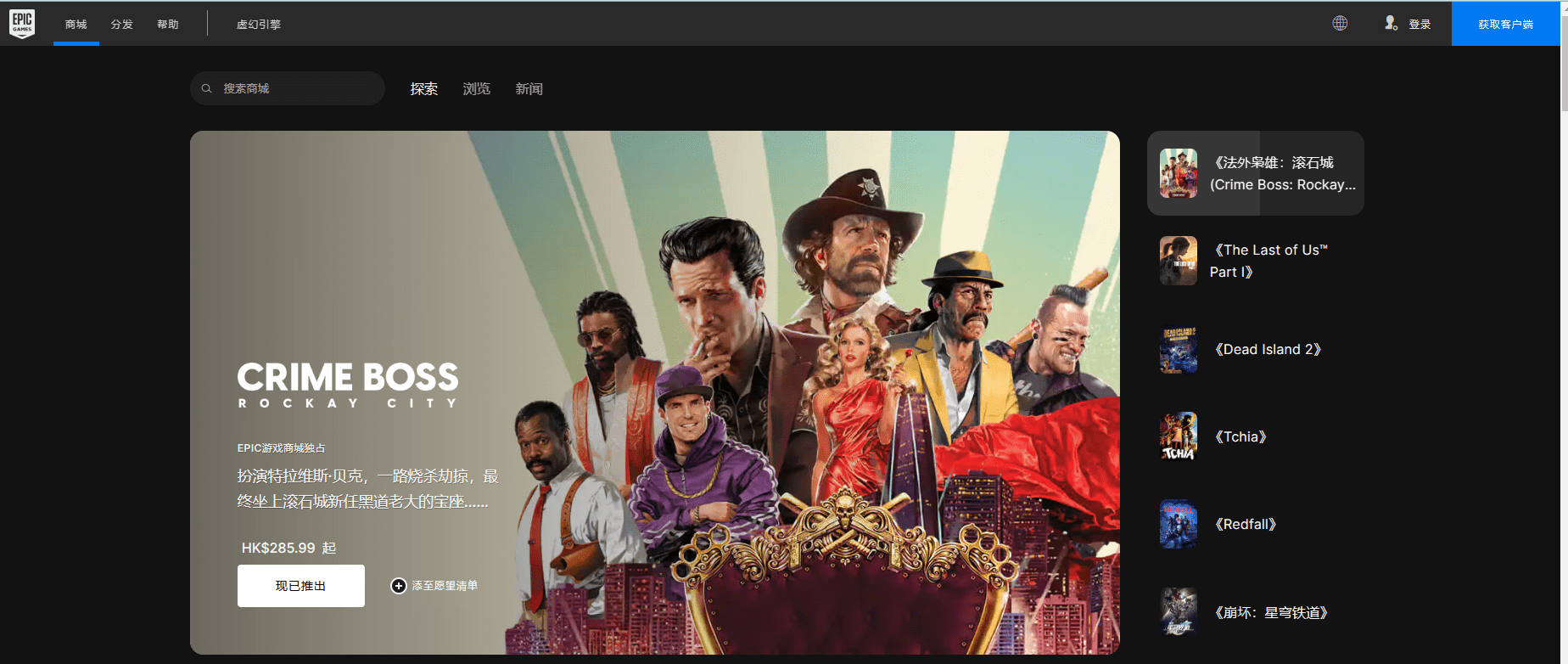This screenshot has width=1568, height=664.
Task: Click the 《Tchia》 title text
Action: 1240,436
